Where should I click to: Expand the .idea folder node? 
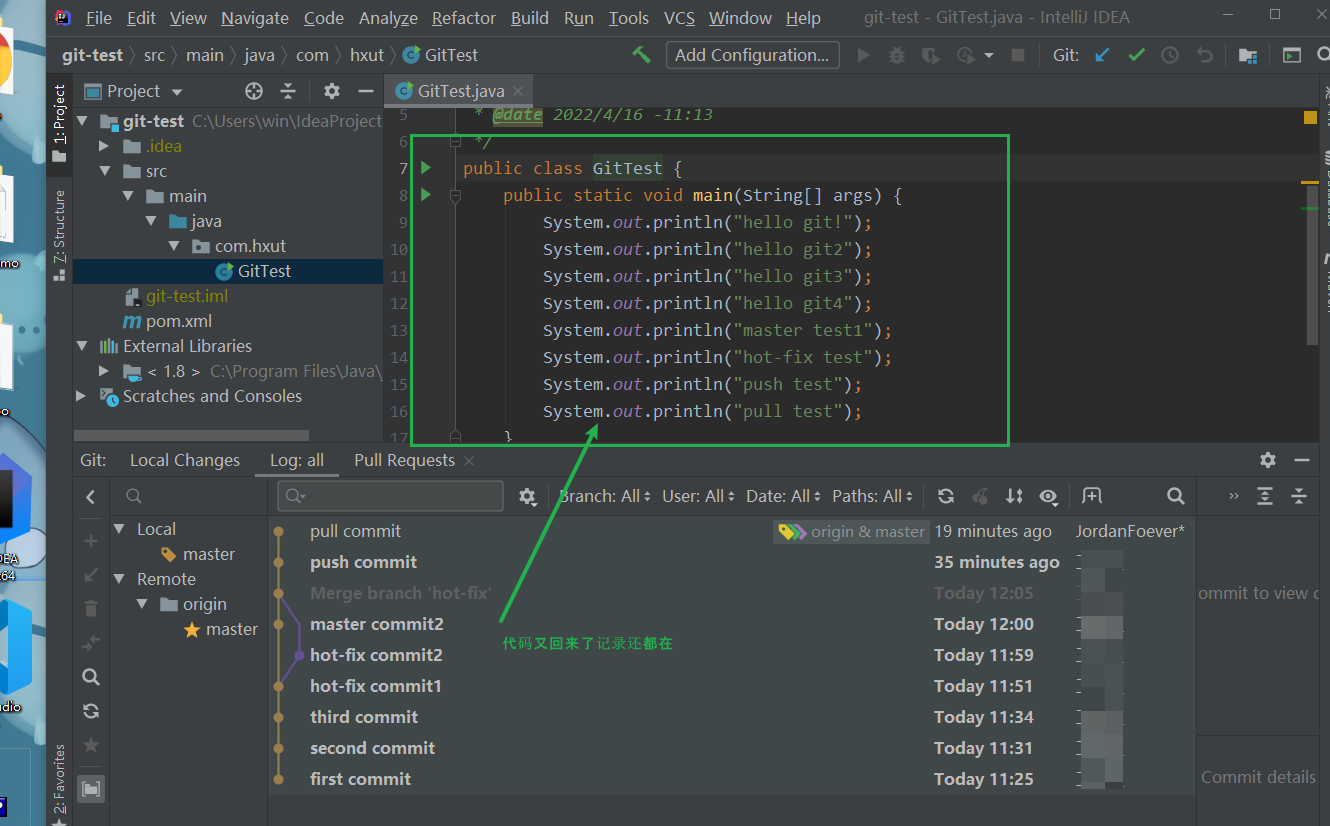105,146
